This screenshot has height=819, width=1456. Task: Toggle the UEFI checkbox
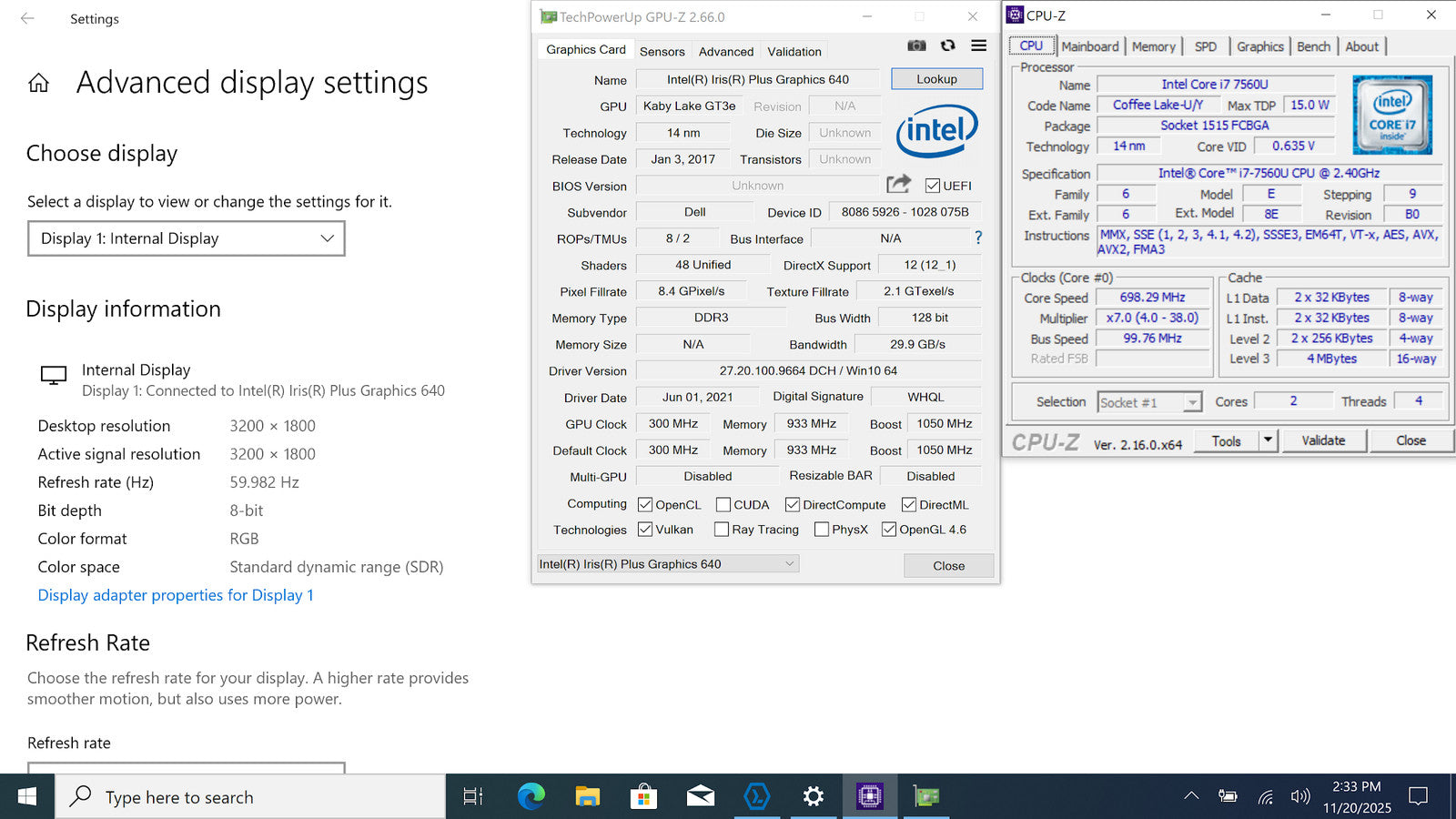click(x=932, y=186)
